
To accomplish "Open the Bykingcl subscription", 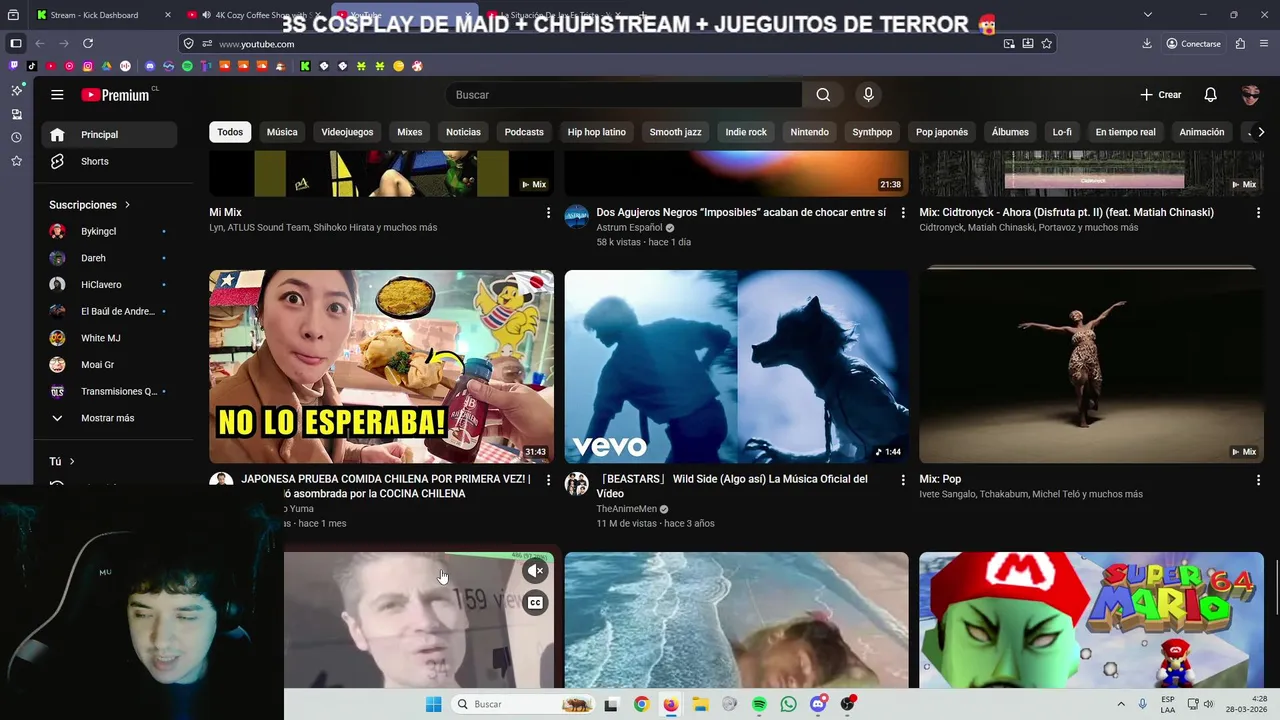I will [x=109, y=231].
